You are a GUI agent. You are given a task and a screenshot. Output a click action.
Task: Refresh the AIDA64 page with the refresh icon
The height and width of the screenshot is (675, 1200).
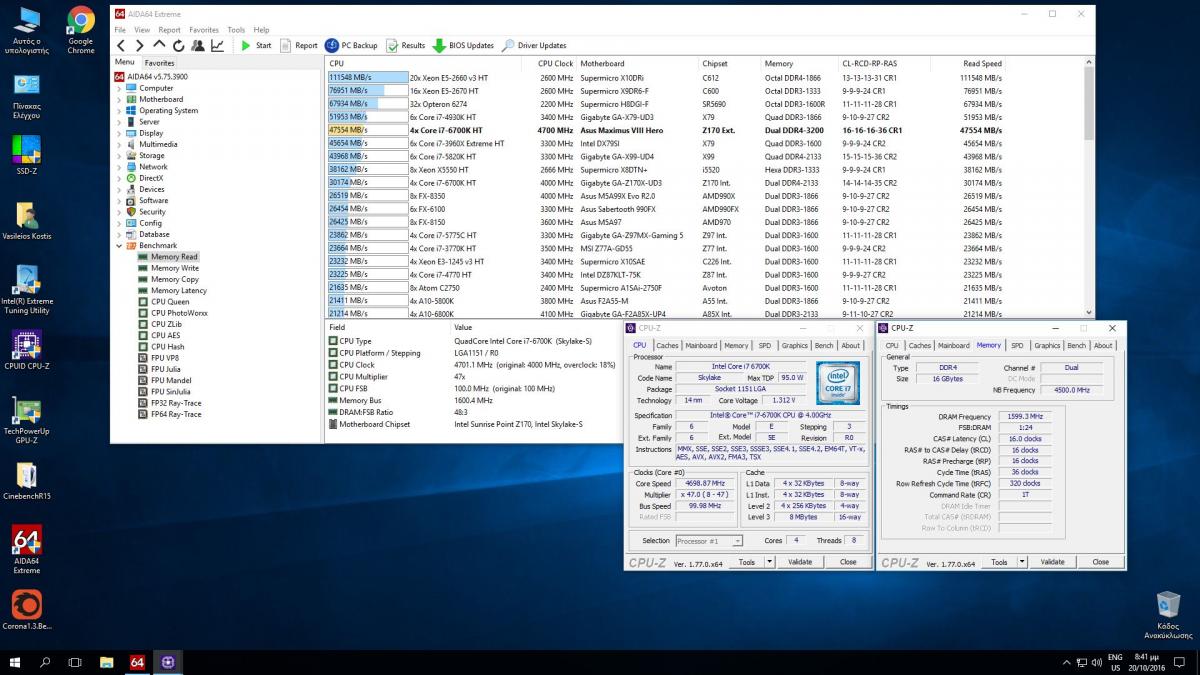pyautogui.click(x=179, y=45)
